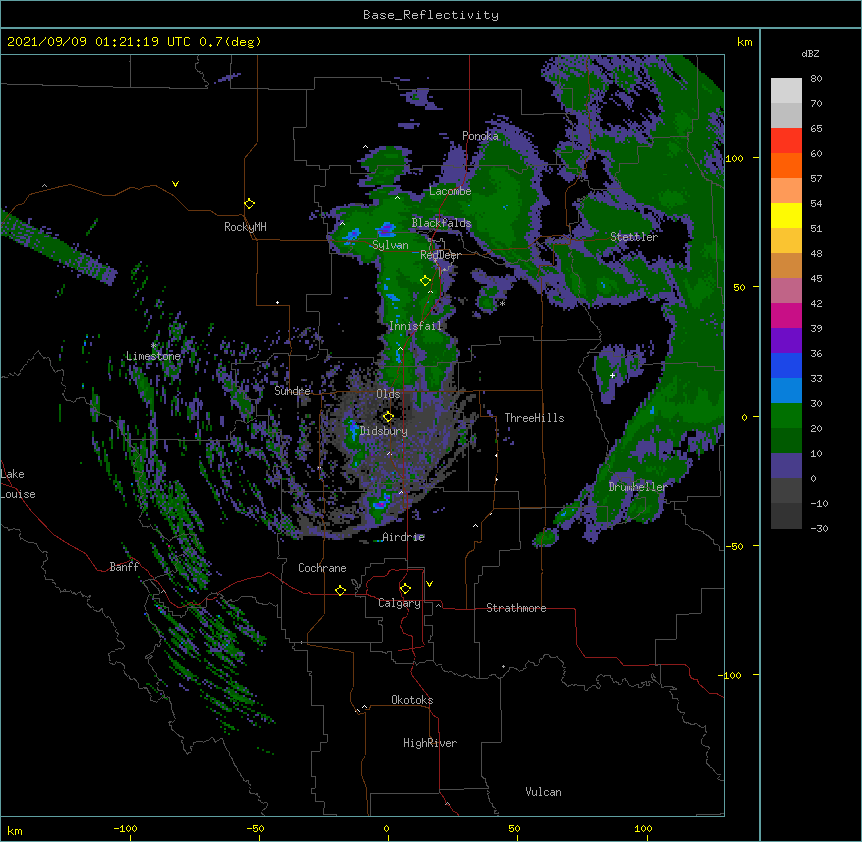Click the Innisfail town label
The width and height of the screenshot is (862, 842).
415,326
